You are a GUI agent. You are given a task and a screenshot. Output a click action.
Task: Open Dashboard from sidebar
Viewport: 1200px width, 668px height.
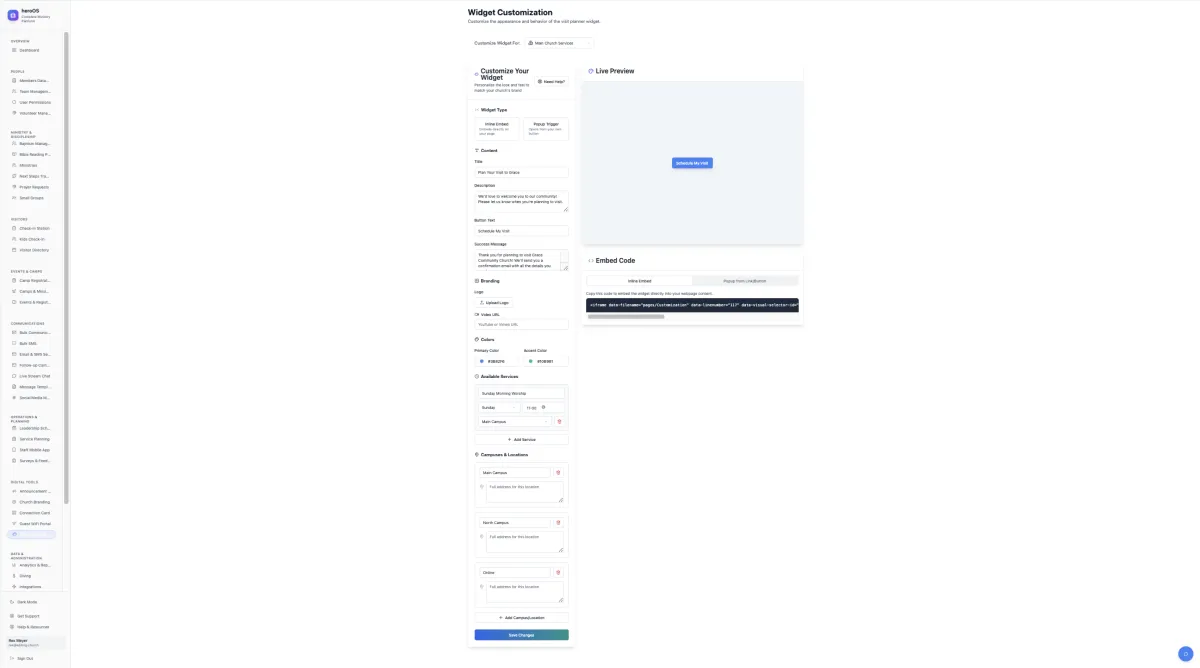pyautogui.click(x=29, y=50)
